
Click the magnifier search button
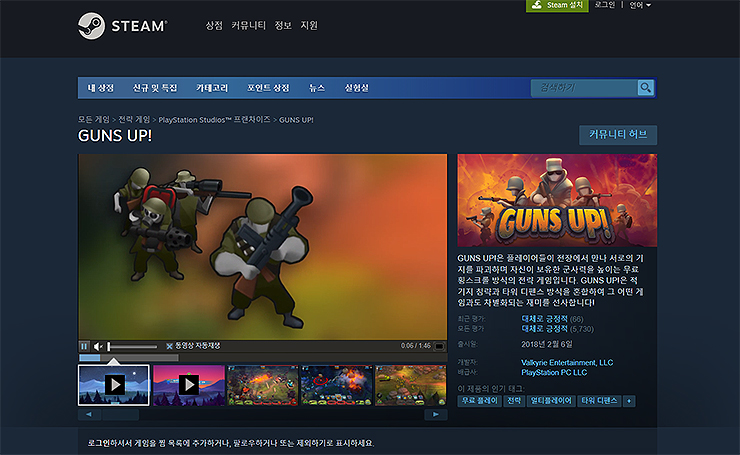click(645, 87)
